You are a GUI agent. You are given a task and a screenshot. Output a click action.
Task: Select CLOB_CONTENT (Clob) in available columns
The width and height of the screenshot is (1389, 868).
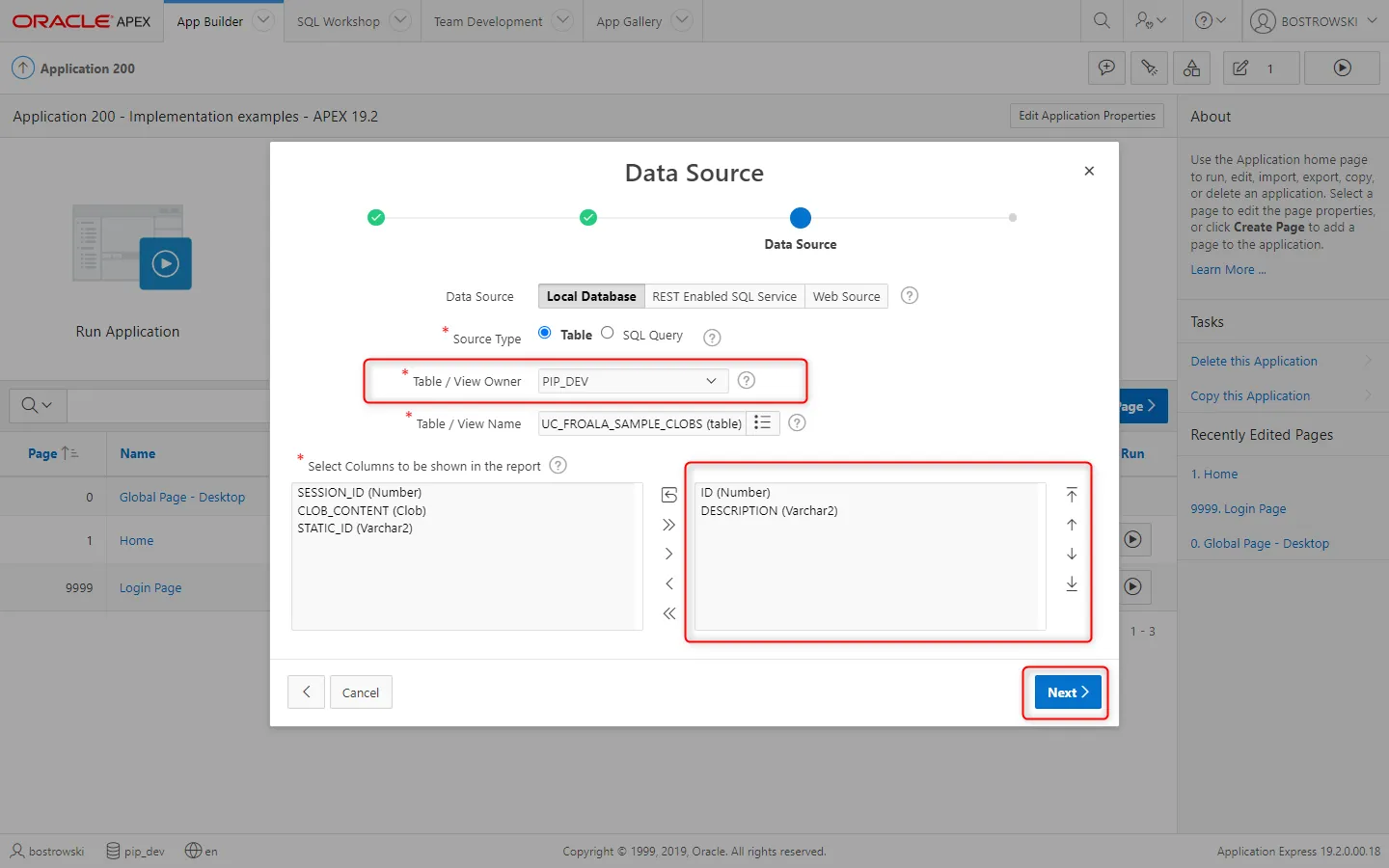coord(362,510)
